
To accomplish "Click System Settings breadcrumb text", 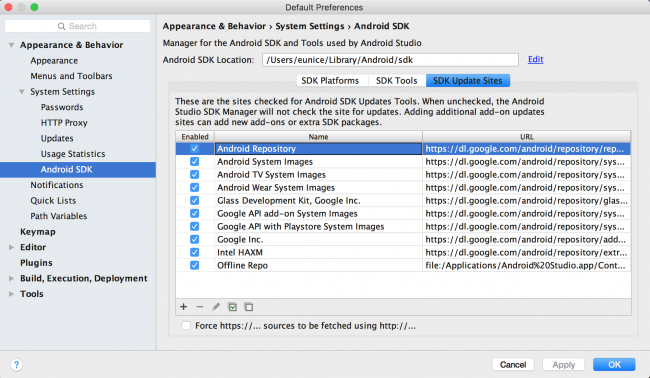I will click(310, 26).
